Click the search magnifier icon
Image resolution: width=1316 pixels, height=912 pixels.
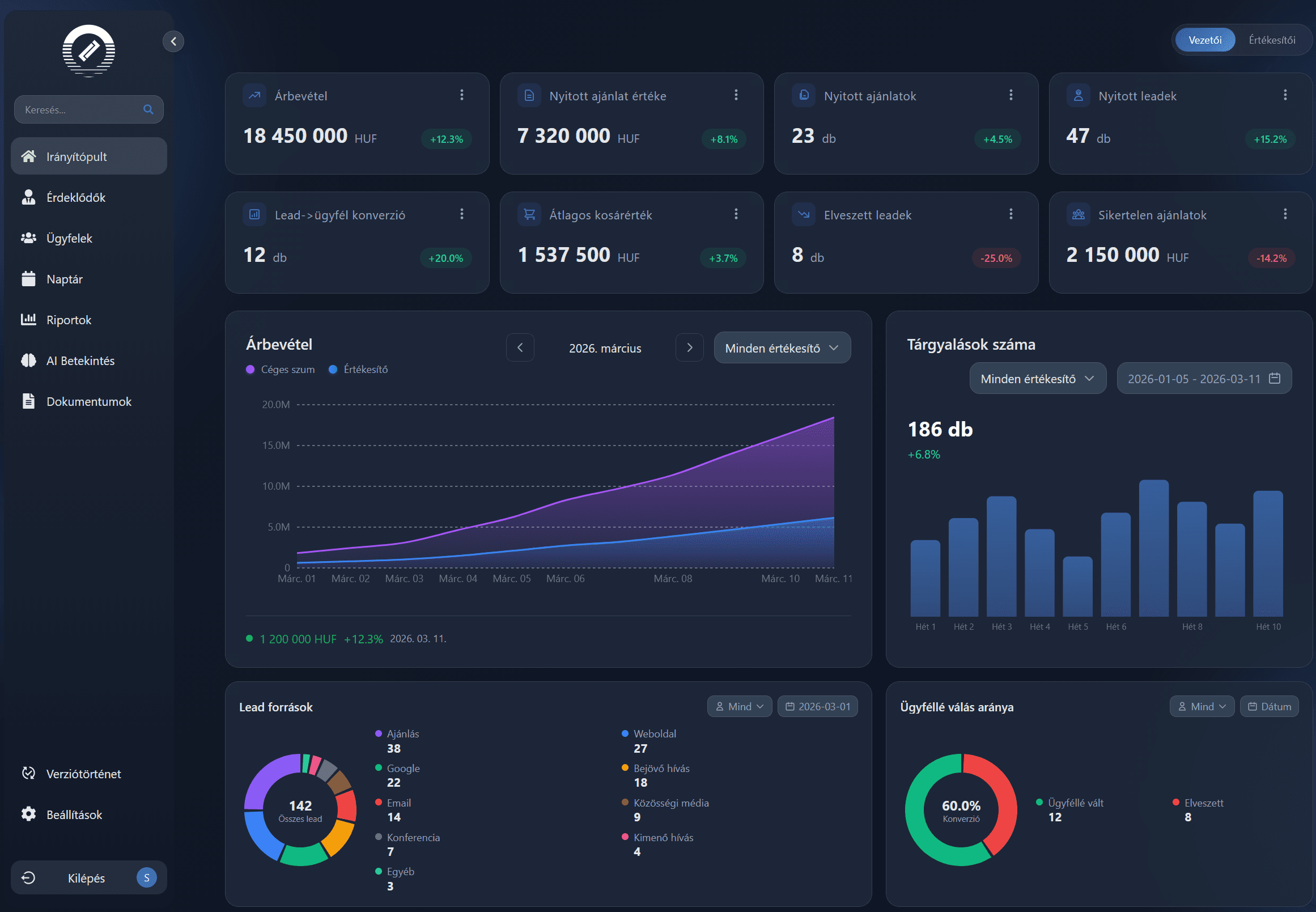pyautogui.click(x=148, y=109)
